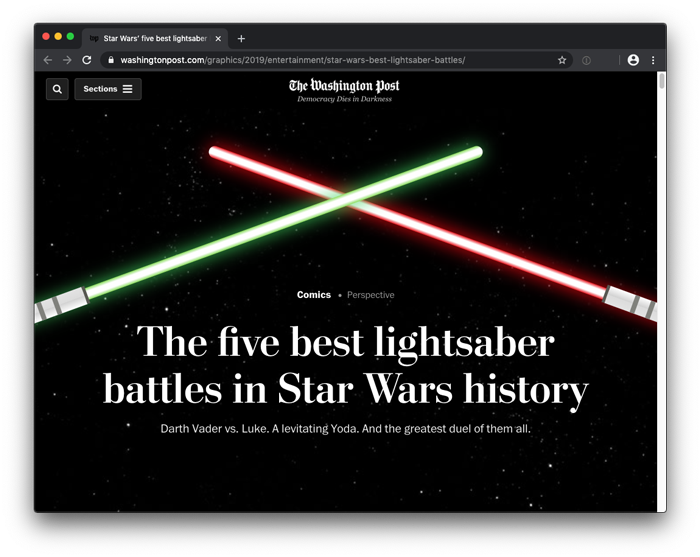
Task: Maximize the window with the green button
Action: (x=70, y=37)
